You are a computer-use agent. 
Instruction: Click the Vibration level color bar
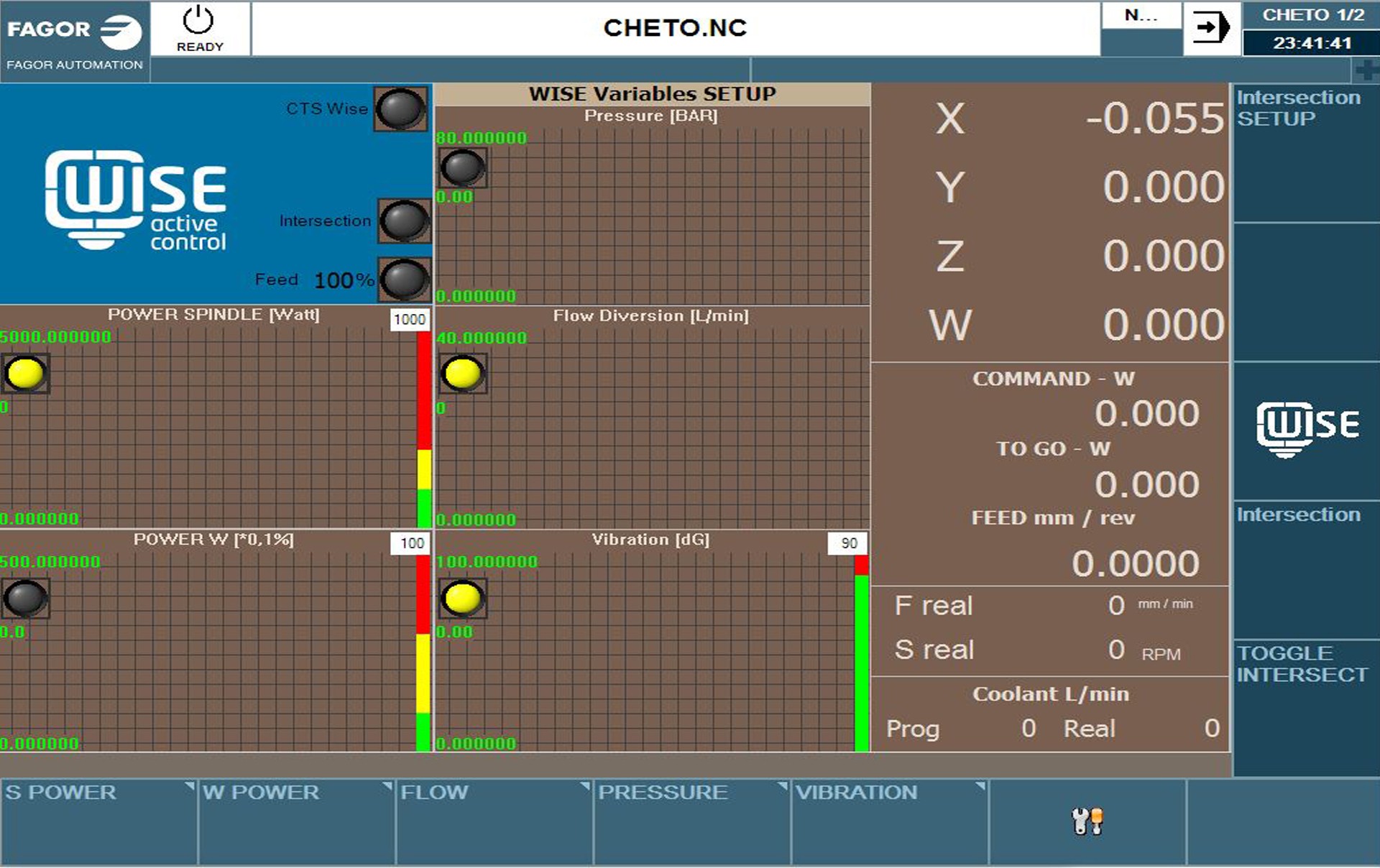pyautogui.click(x=861, y=653)
